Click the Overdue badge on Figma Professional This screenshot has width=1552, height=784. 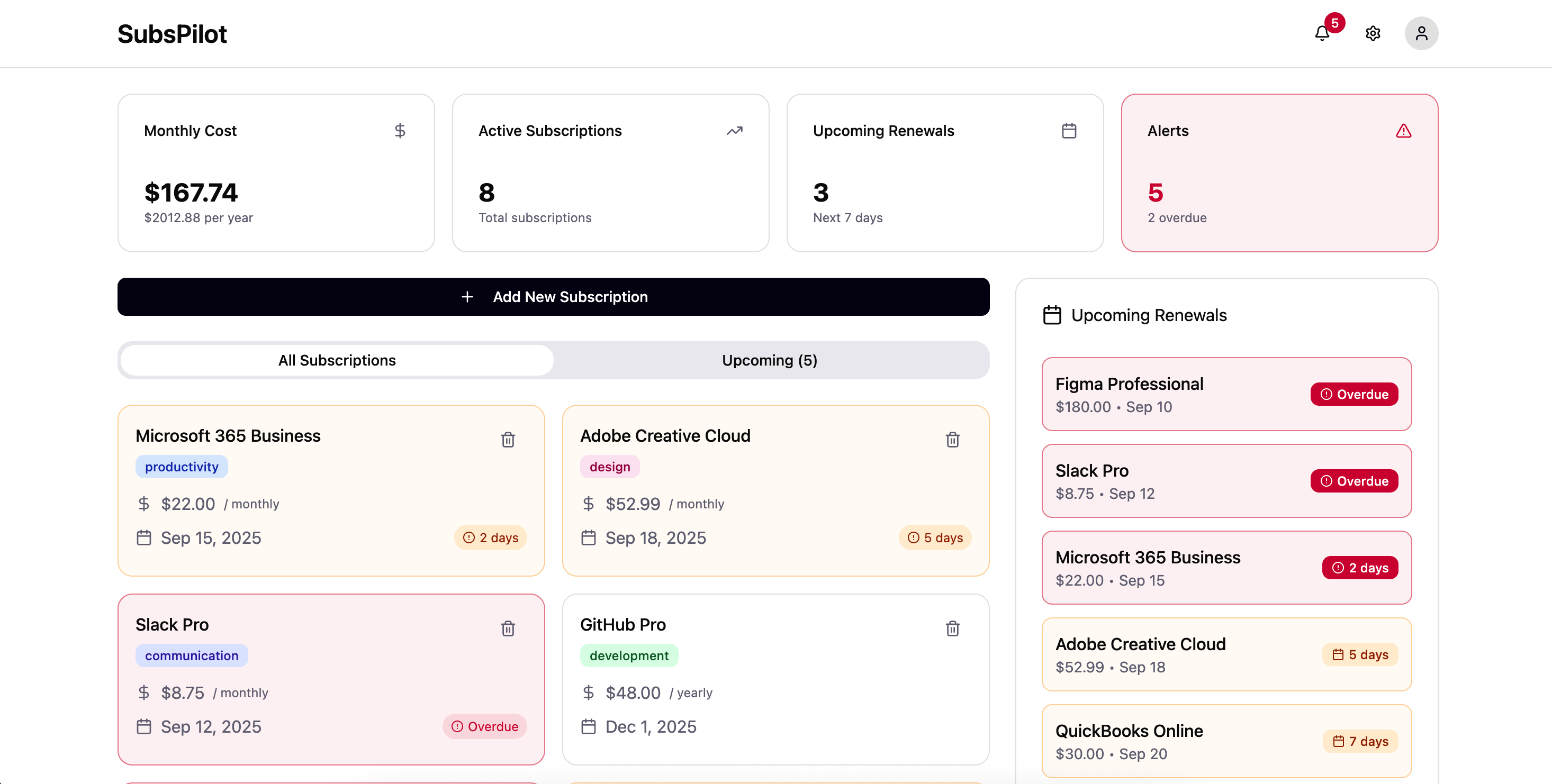[x=1354, y=394]
